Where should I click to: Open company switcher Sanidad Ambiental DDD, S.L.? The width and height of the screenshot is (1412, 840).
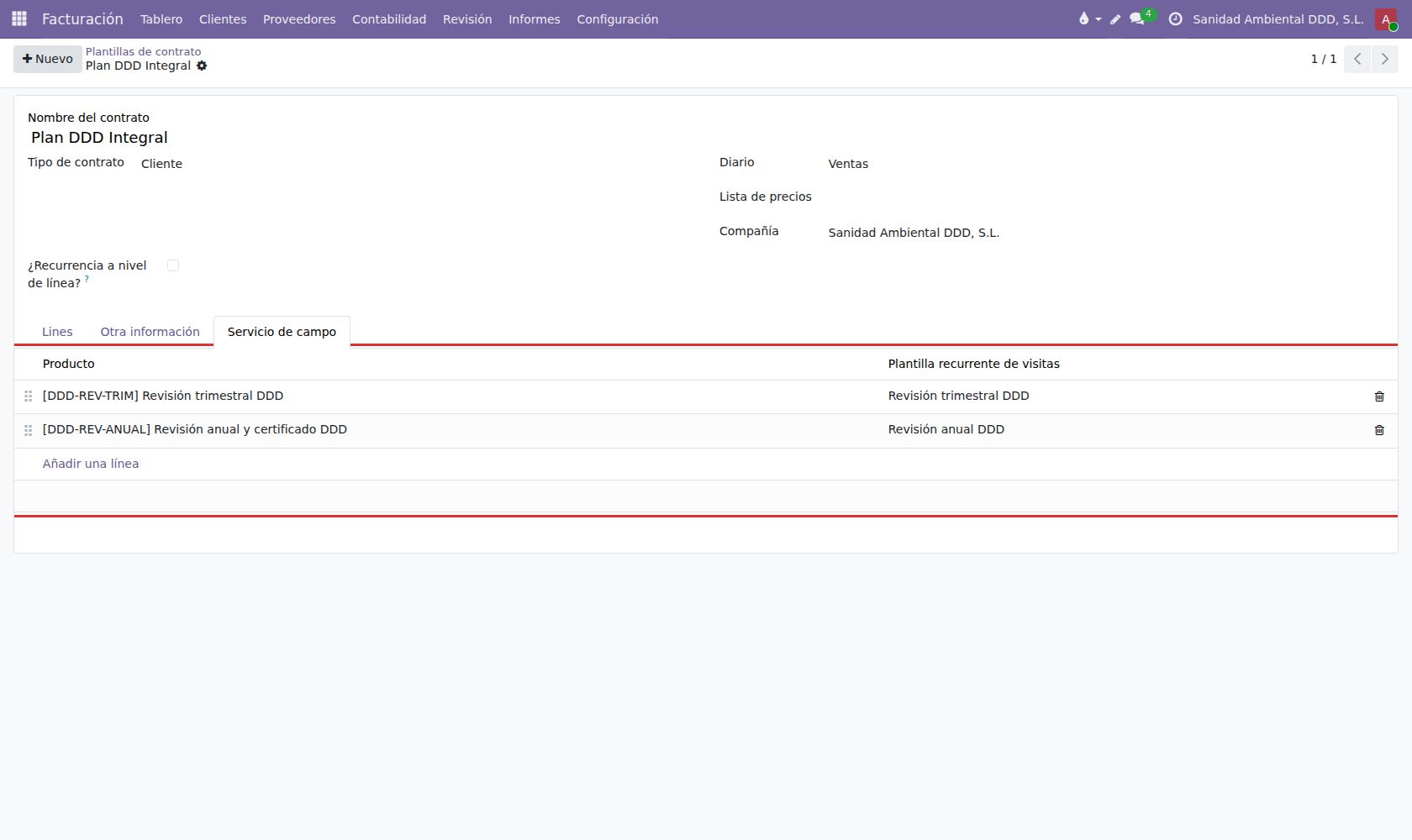[1278, 19]
